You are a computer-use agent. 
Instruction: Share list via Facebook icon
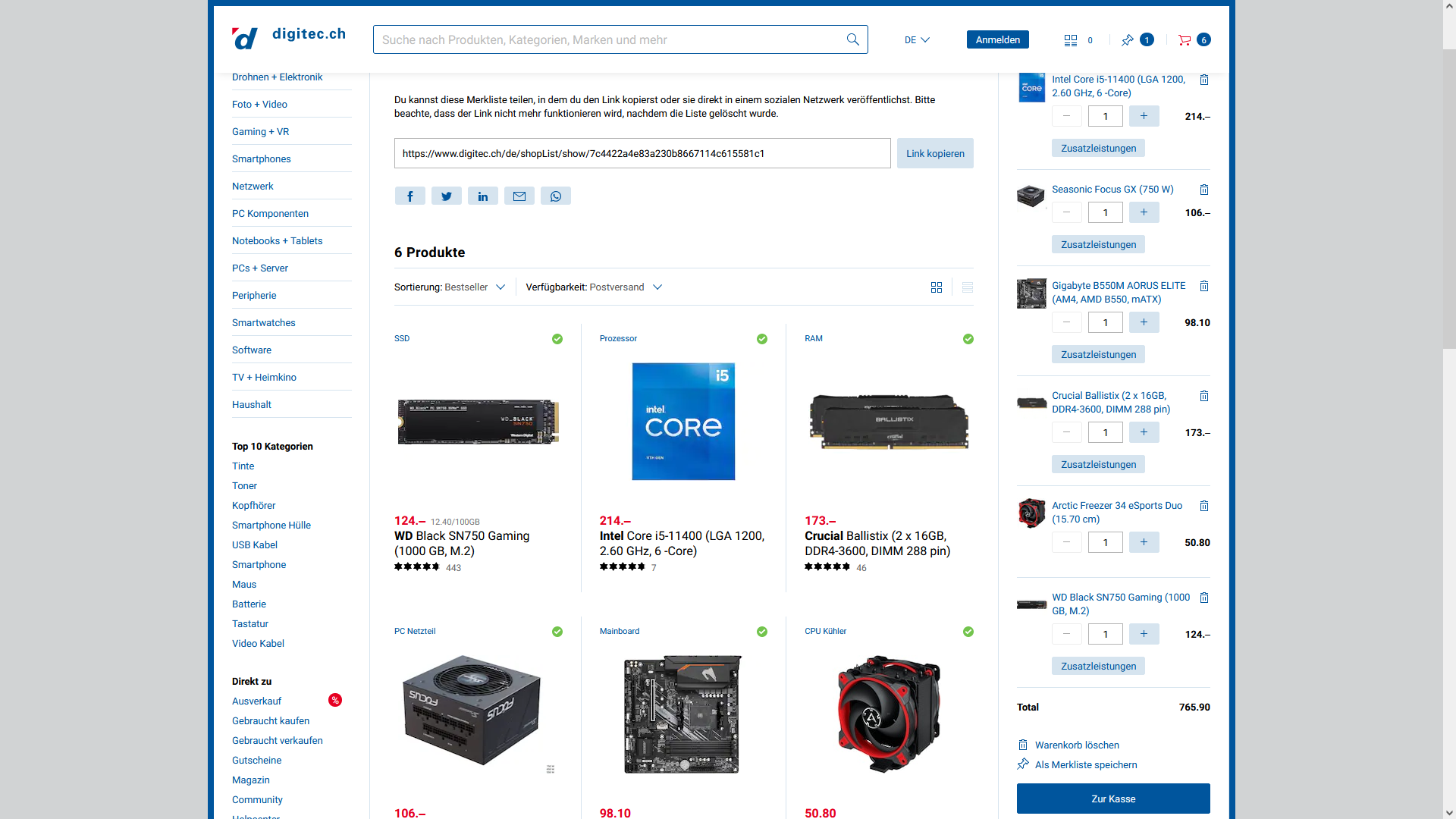pyautogui.click(x=409, y=196)
